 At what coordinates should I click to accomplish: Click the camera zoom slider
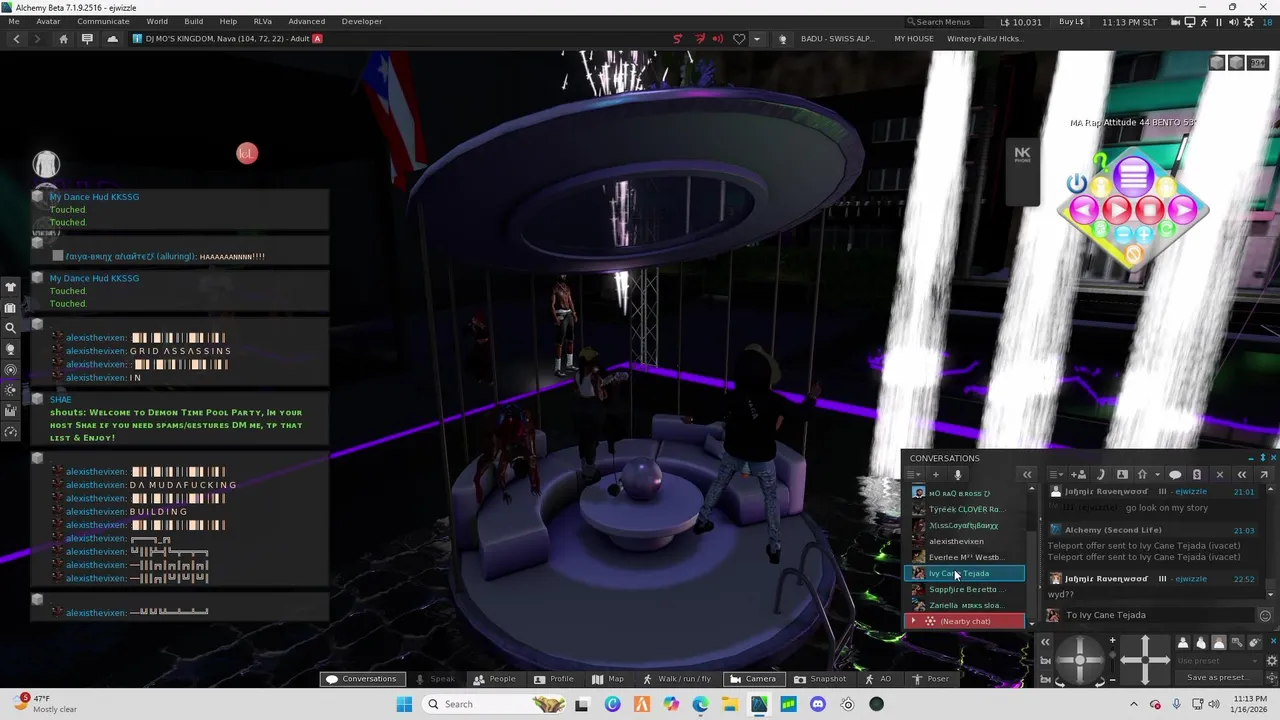point(1112,660)
